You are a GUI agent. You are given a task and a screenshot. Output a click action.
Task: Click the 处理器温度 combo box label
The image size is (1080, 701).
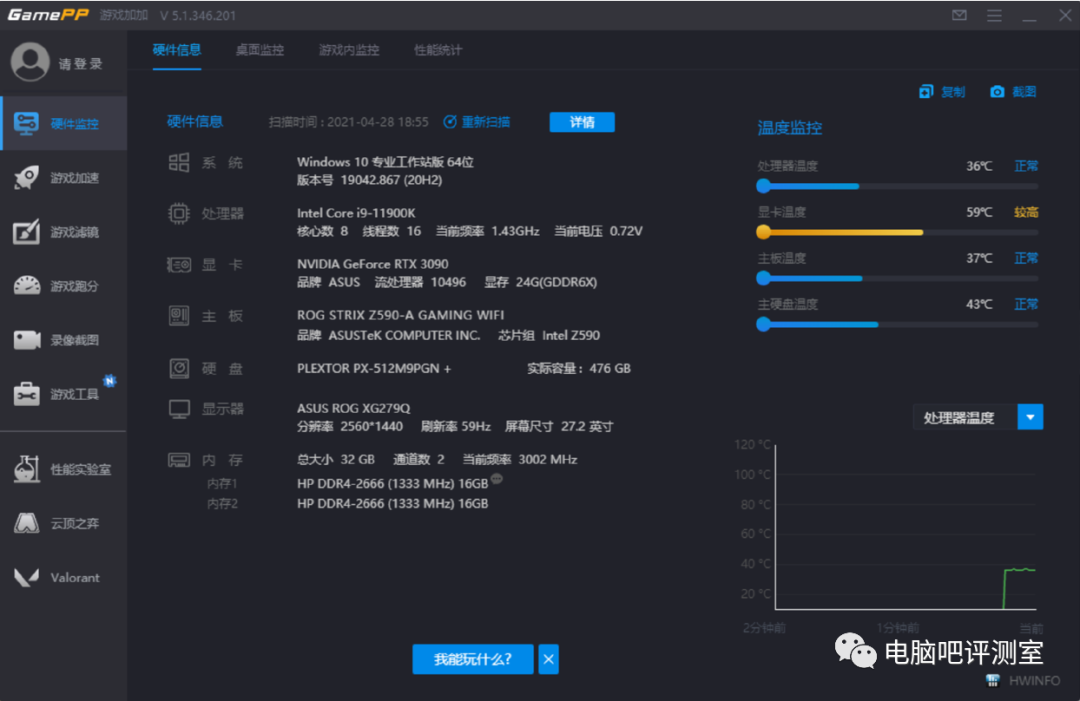click(959, 417)
